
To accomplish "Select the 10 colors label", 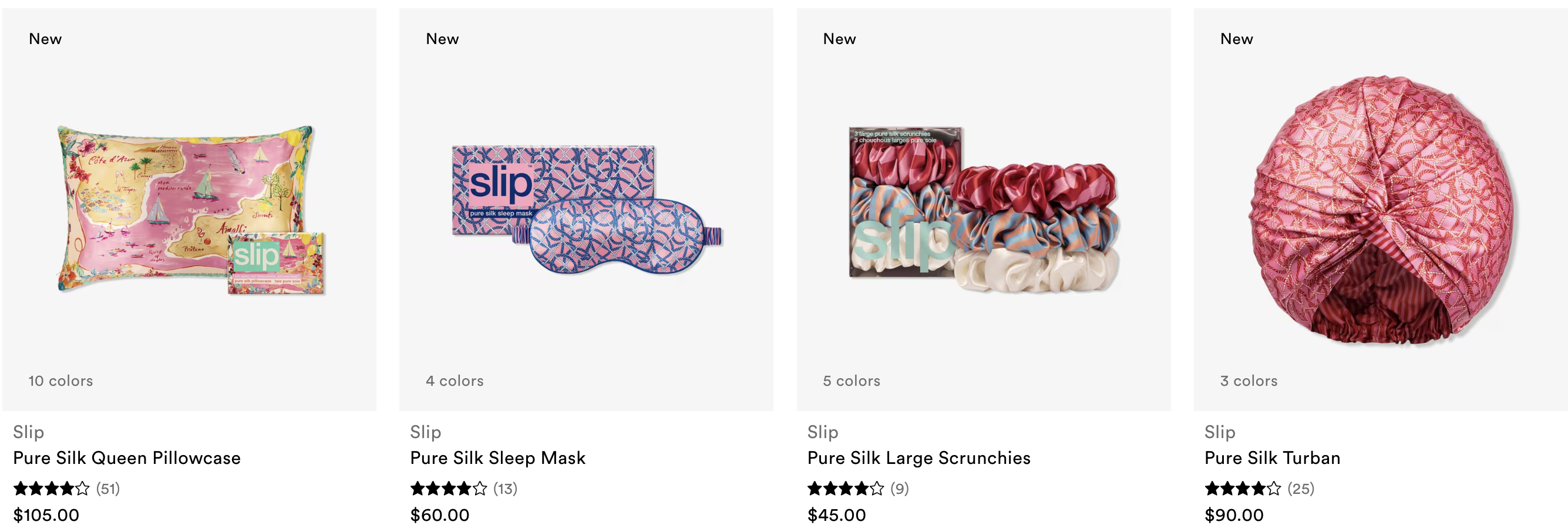I will (x=60, y=381).
